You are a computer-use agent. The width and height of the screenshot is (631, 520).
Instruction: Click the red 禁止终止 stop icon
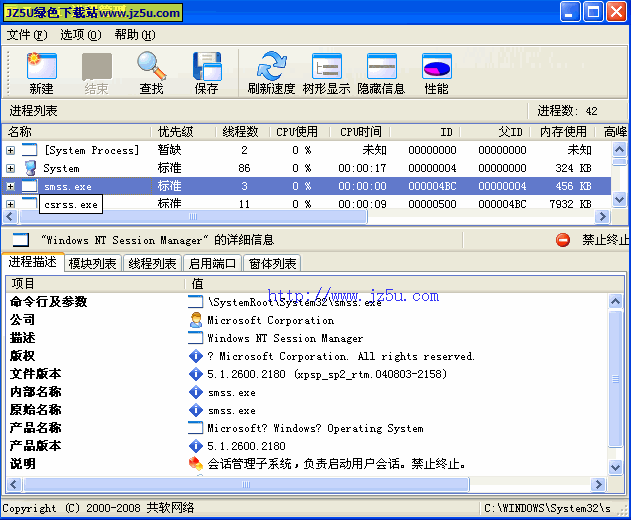tap(563, 240)
